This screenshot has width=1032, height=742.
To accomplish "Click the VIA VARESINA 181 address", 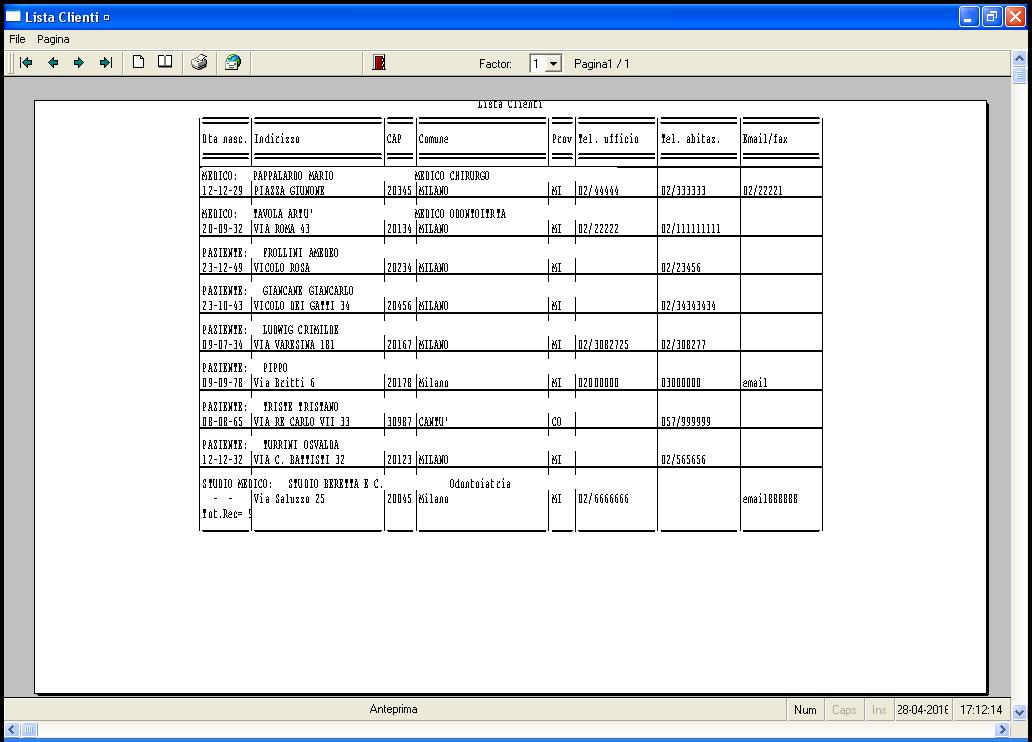I will point(294,344).
